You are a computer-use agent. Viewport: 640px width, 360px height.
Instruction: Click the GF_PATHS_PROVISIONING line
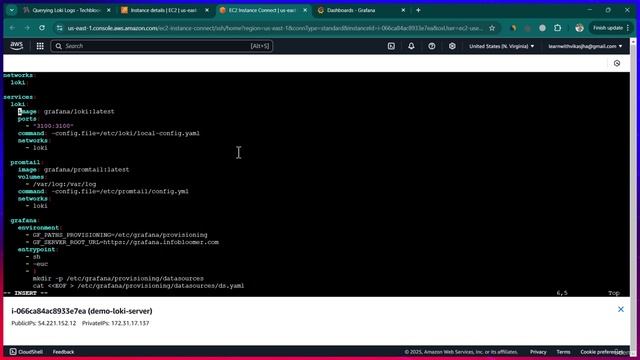[x=120, y=235]
